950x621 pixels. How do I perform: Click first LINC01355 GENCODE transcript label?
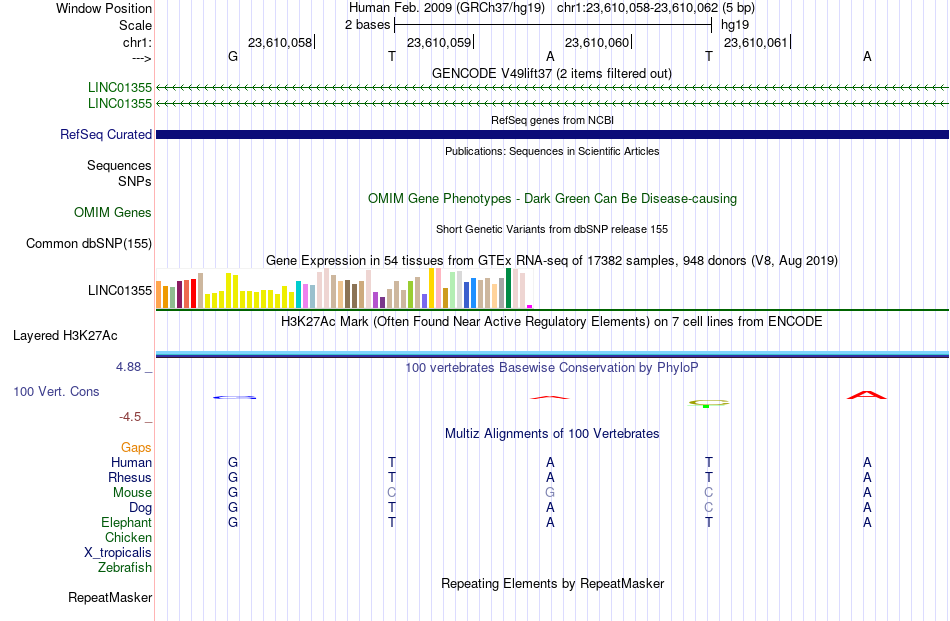tap(120, 87)
